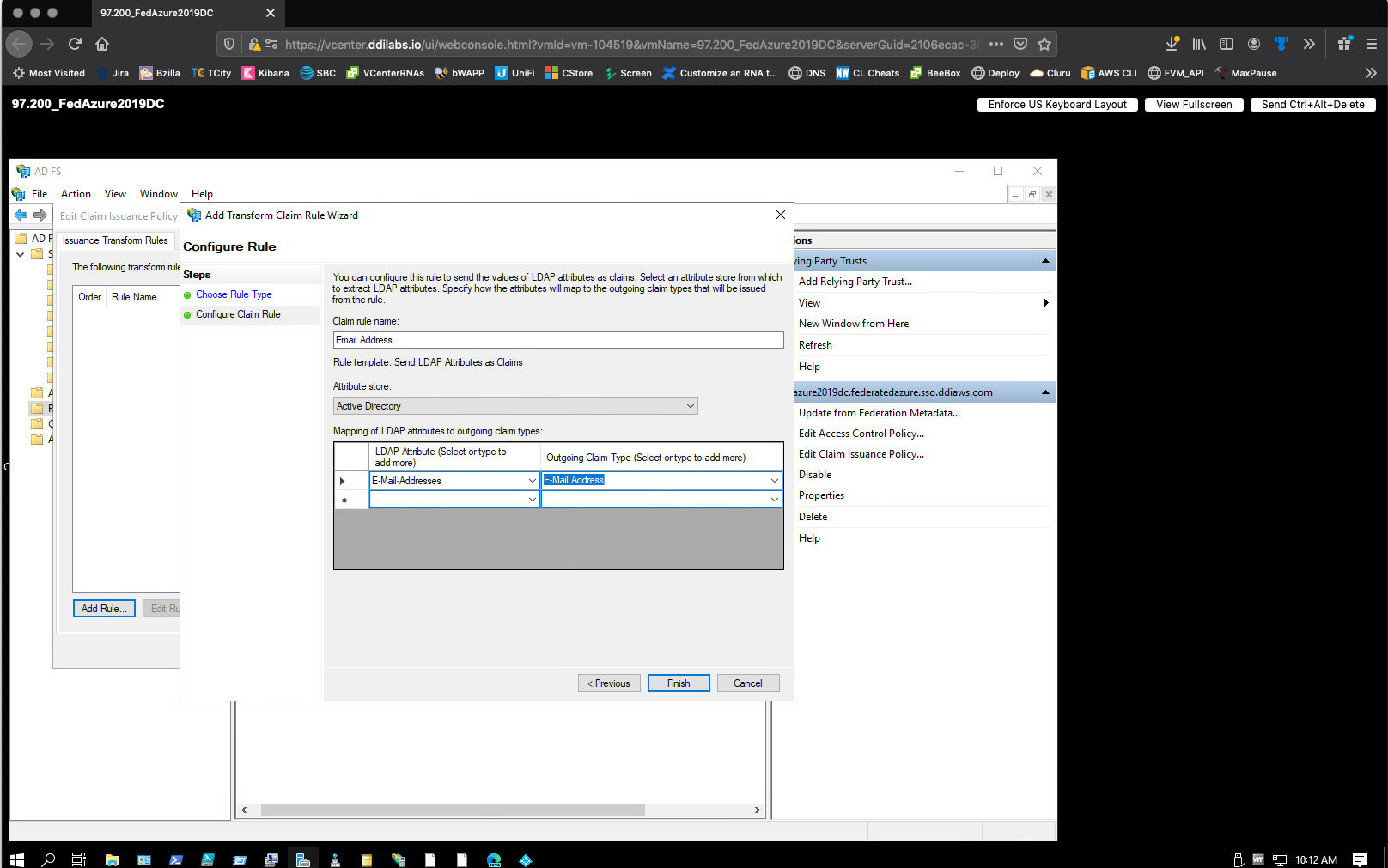Click the horizontal scrollbar in center pane
The image size is (1388, 868).
(x=453, y=810)
